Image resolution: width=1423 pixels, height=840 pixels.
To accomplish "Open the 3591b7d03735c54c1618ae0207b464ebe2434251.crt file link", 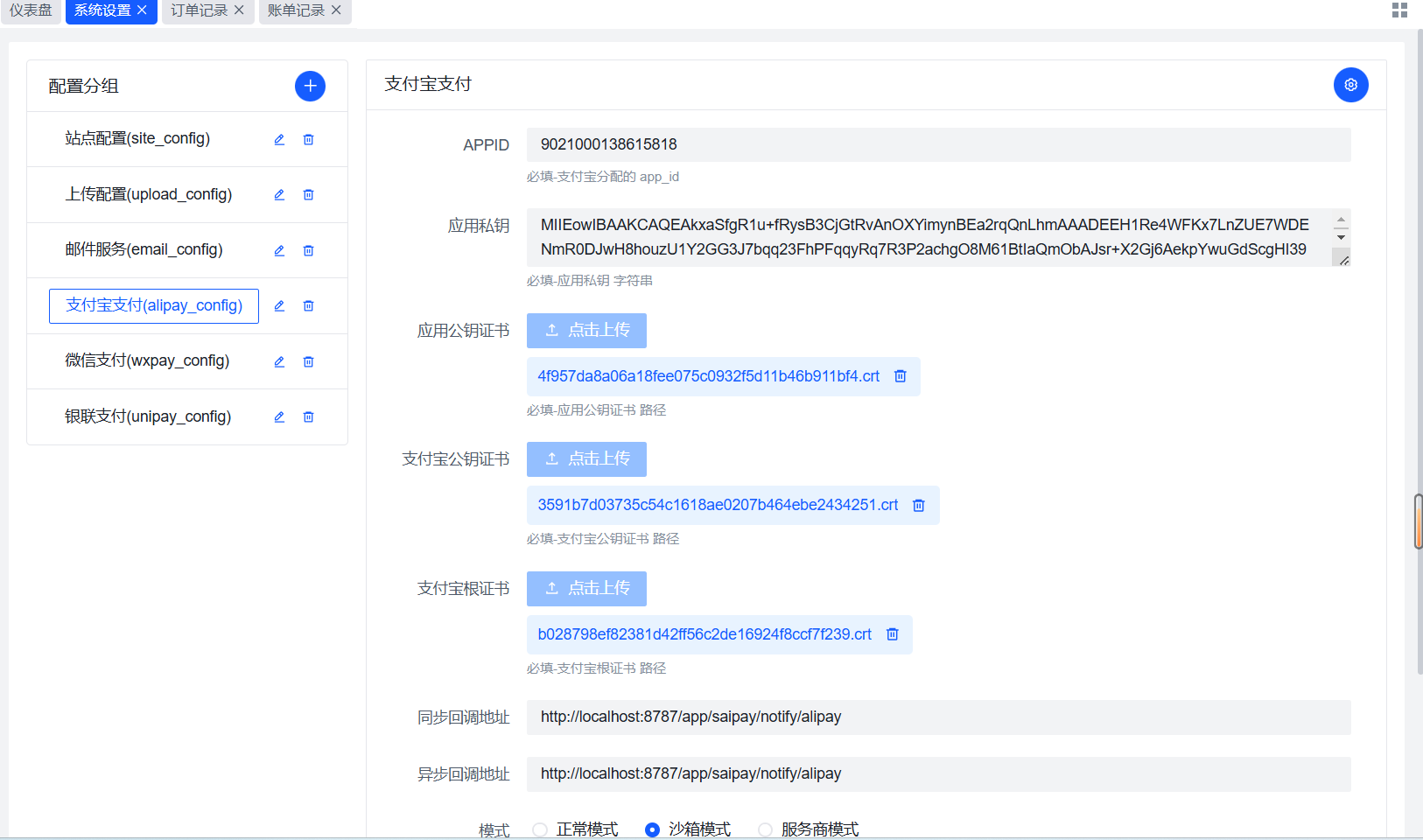I will point(717,505).
